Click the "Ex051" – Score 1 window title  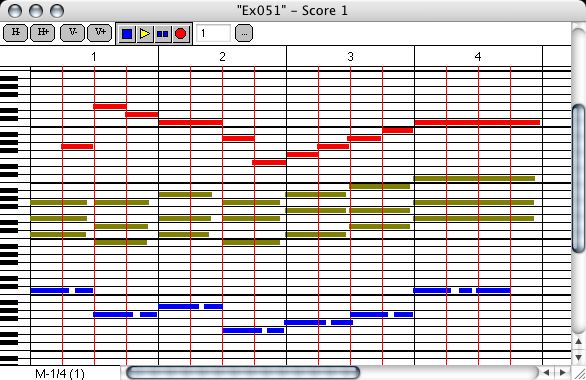coord(293,10)
